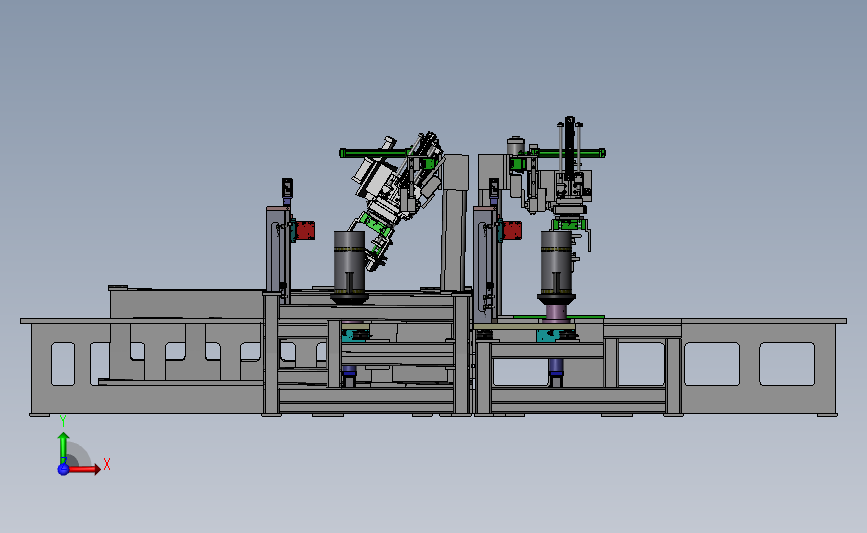Select the purple pedestal under right cylinder

tap(556, 312)
